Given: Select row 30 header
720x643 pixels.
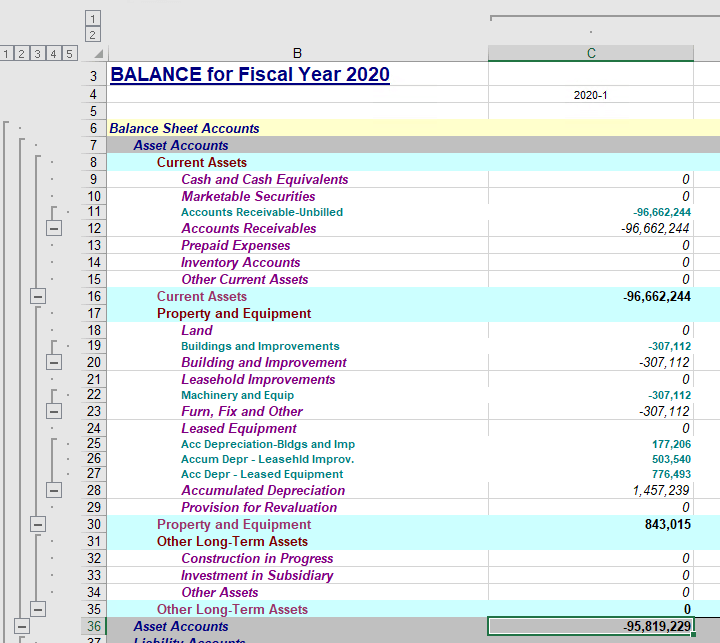Looking at the screenshot, I should pyautogui.click(x=94, y=524).
